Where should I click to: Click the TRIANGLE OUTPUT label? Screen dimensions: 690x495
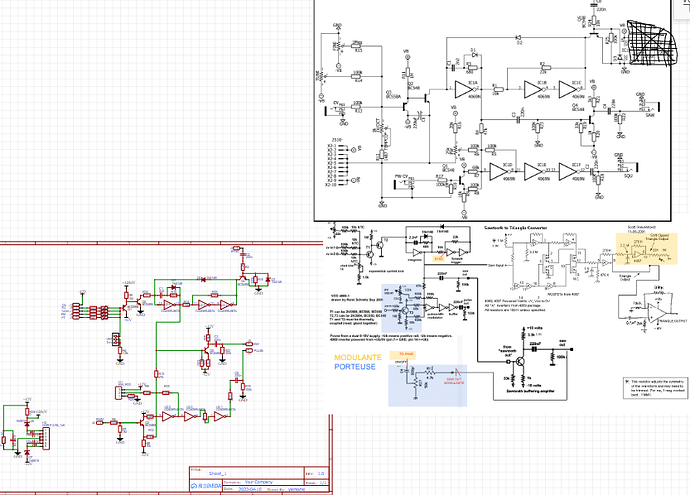click(x=672, y=321)
